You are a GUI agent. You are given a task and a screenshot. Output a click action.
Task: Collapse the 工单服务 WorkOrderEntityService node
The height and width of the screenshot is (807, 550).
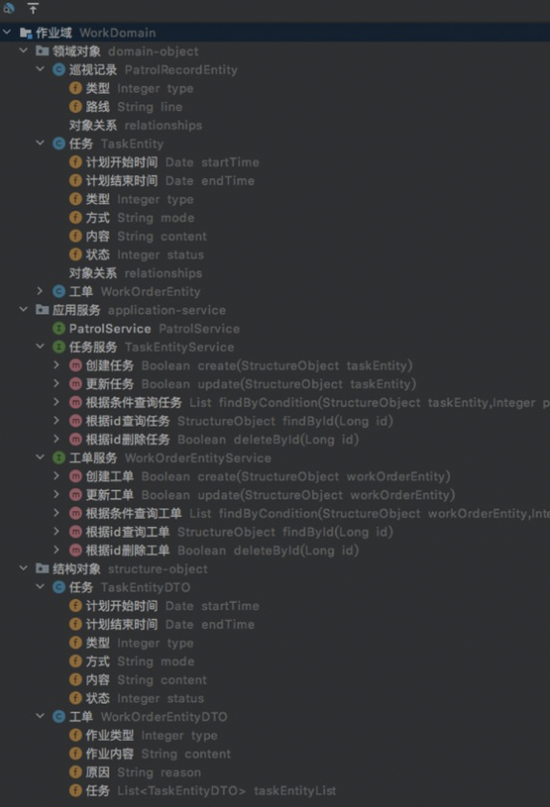click(x=40, y=458)
